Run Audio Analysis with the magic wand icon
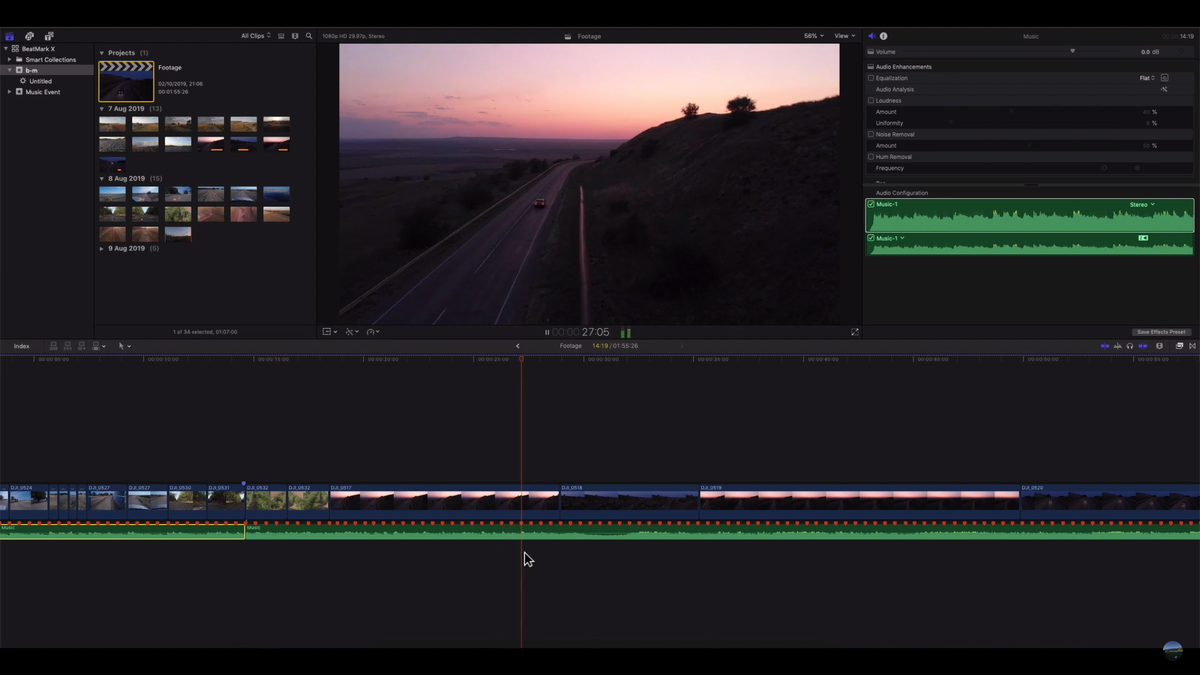The image size is (1200, 675). click(1164, 89)
